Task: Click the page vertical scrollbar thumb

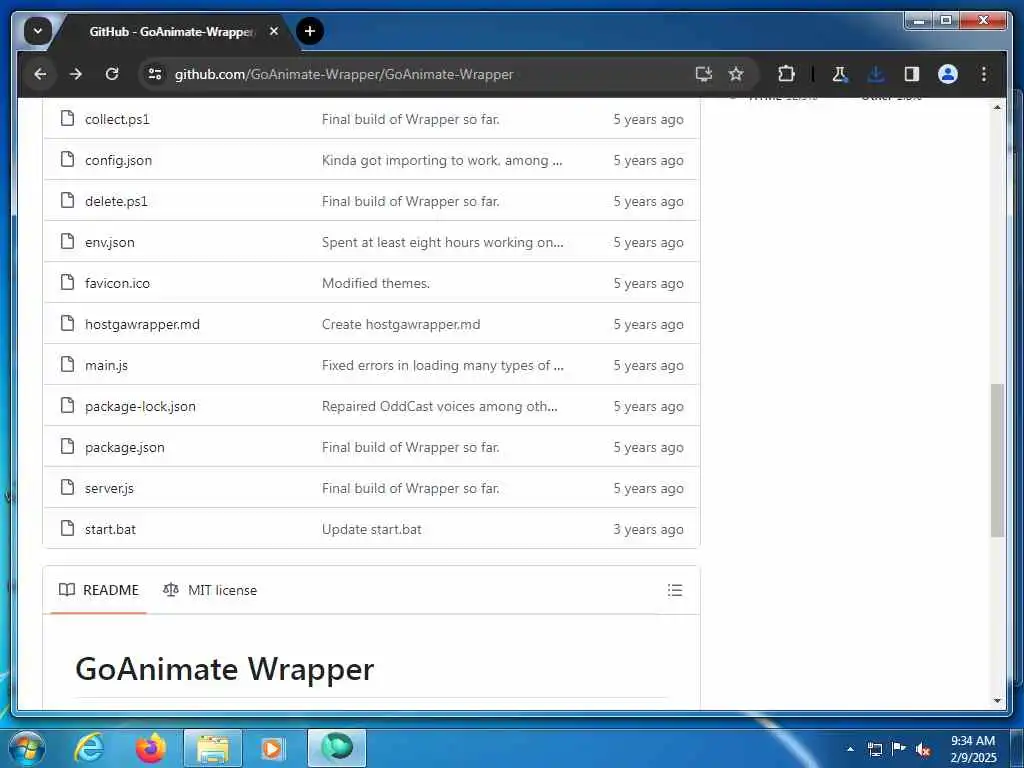Action: click(x=997, y=460)
